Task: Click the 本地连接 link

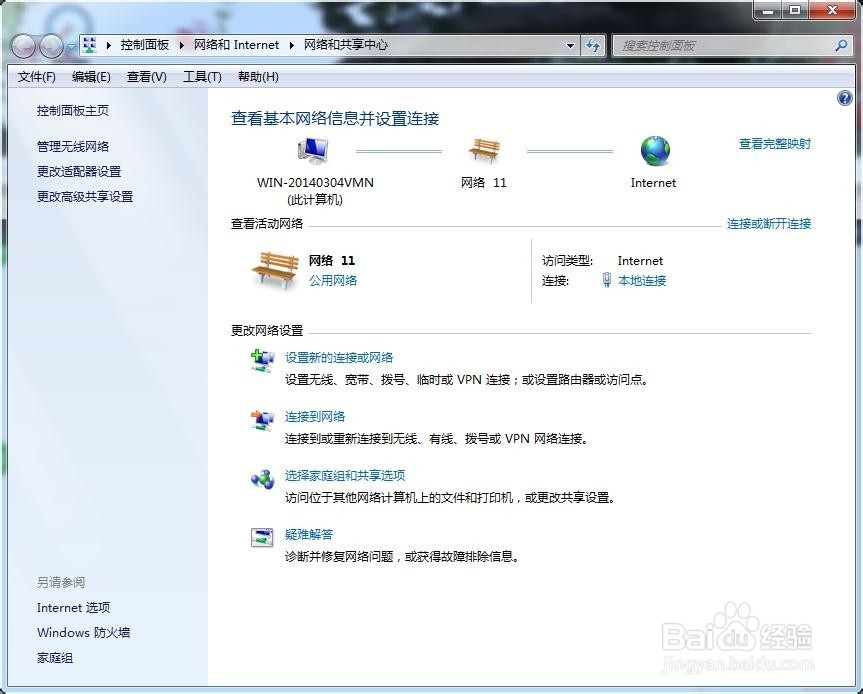Action: 643,281
